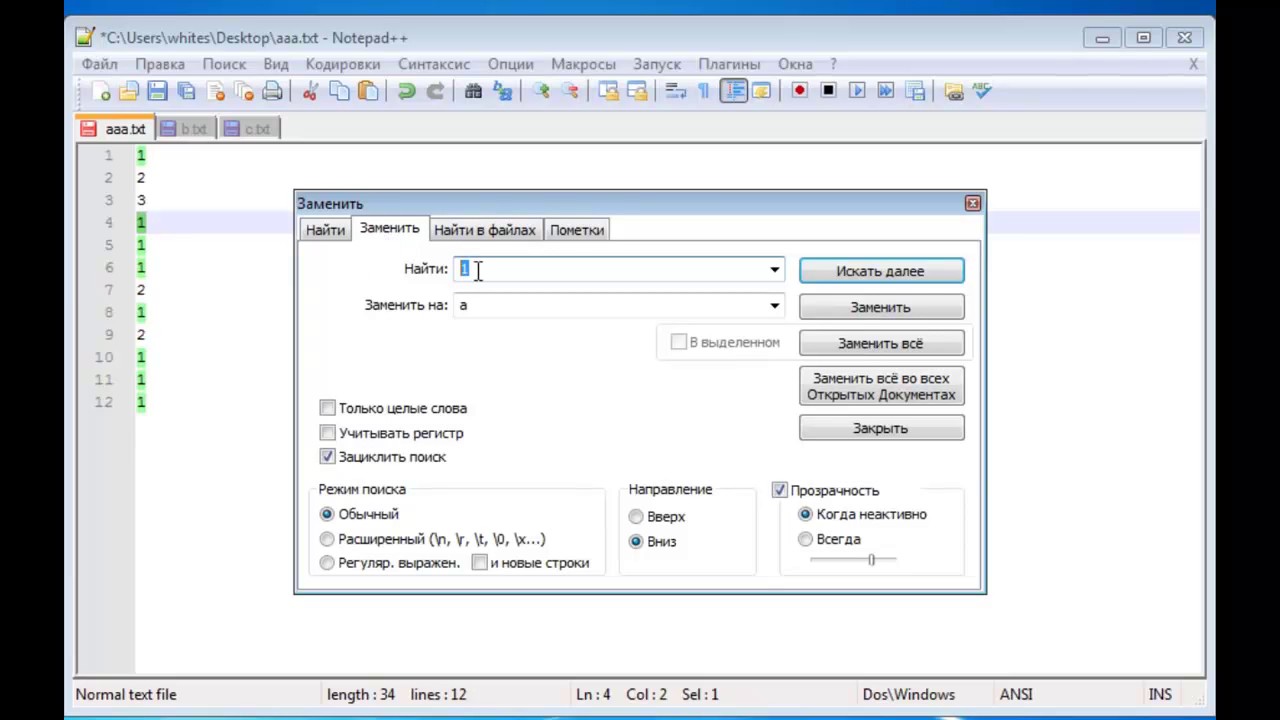
Task: Enable the 'Учитывать регистр' checkbox
Action: click(327, 433)
